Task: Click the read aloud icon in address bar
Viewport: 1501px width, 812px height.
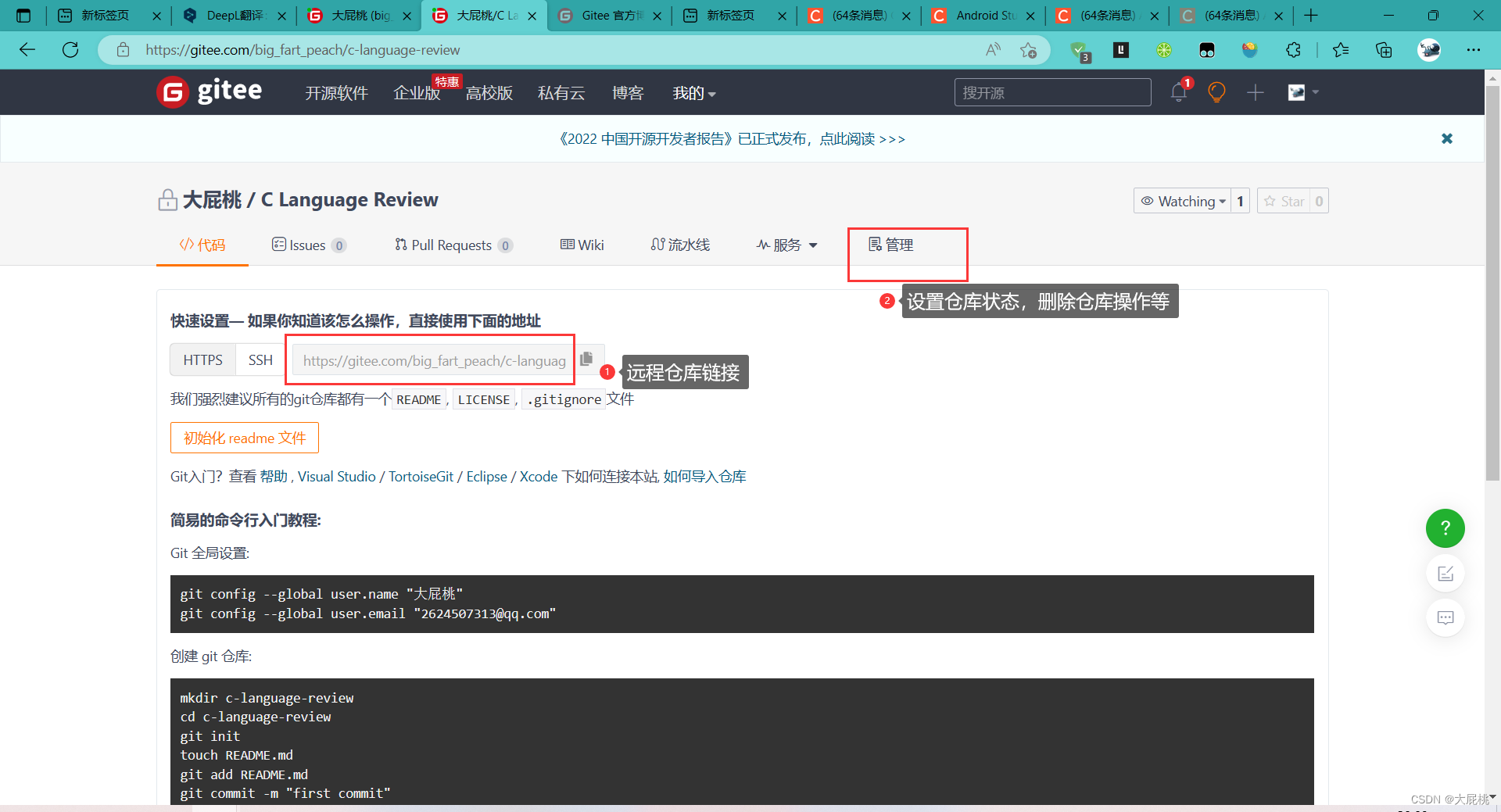Action: pyautogui.click(x=993, y=50)
